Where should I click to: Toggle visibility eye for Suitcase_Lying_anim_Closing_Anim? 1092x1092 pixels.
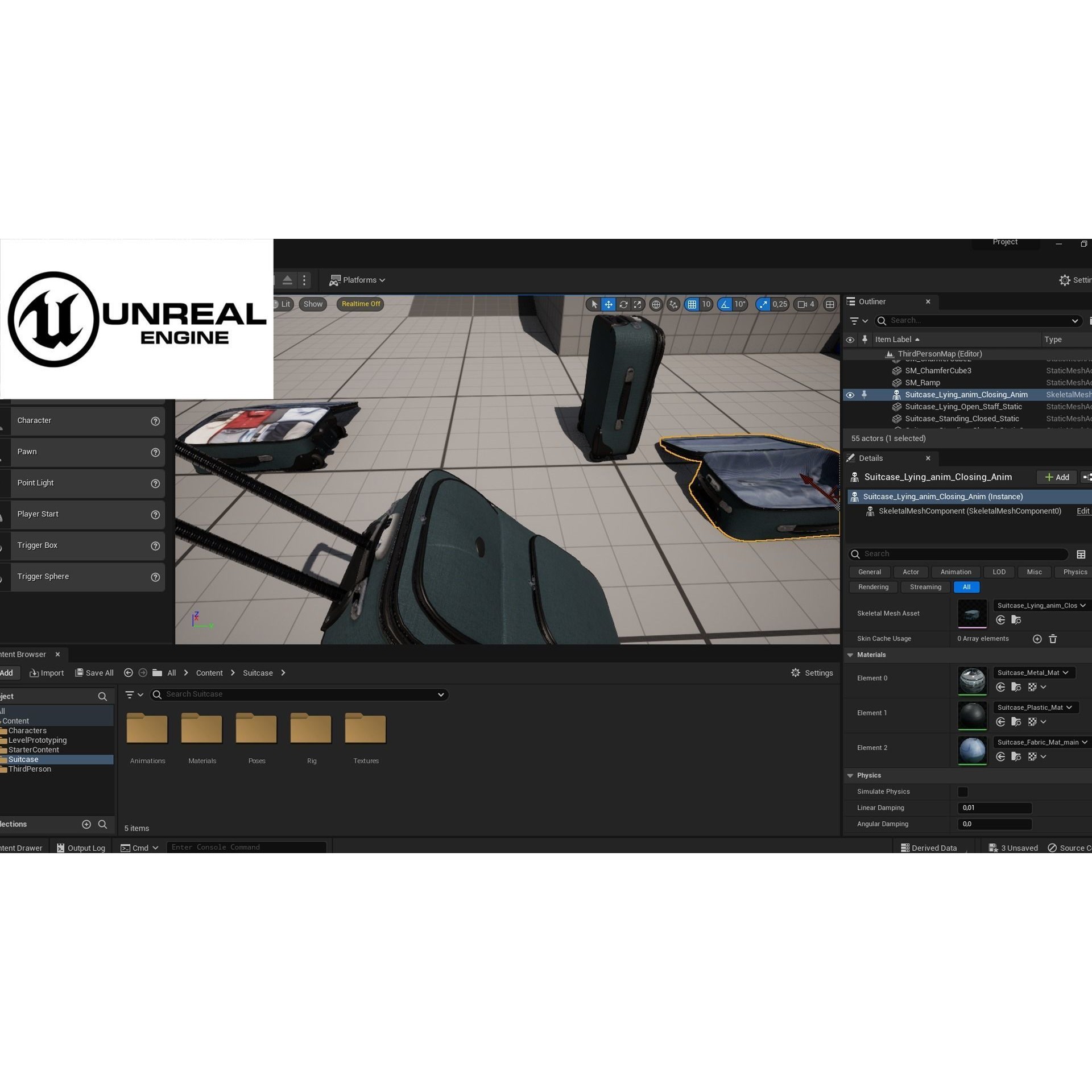(850, 395)
